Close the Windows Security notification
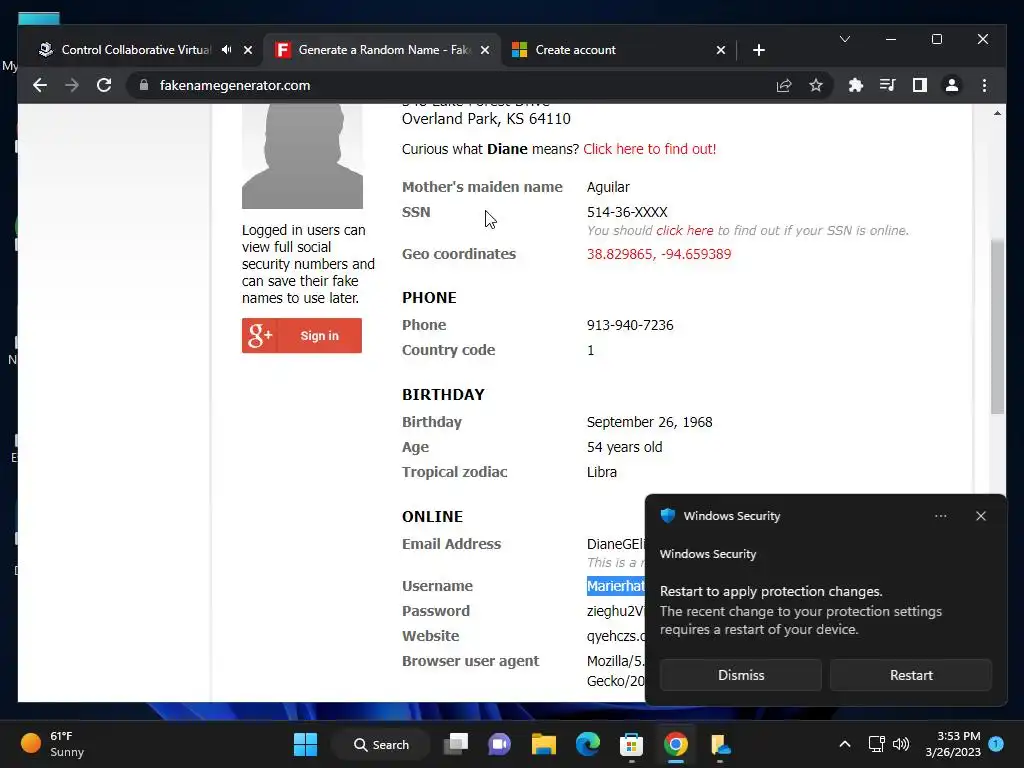Screen dimensions: 1024x768 pos(980,516)
